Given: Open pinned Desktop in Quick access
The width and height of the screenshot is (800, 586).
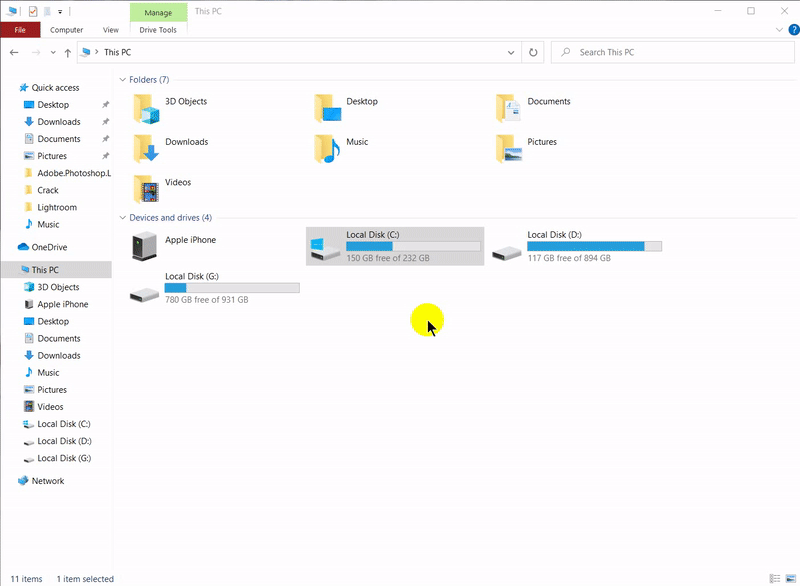Looking at the screenshot, I should click(x=53, y=105).
